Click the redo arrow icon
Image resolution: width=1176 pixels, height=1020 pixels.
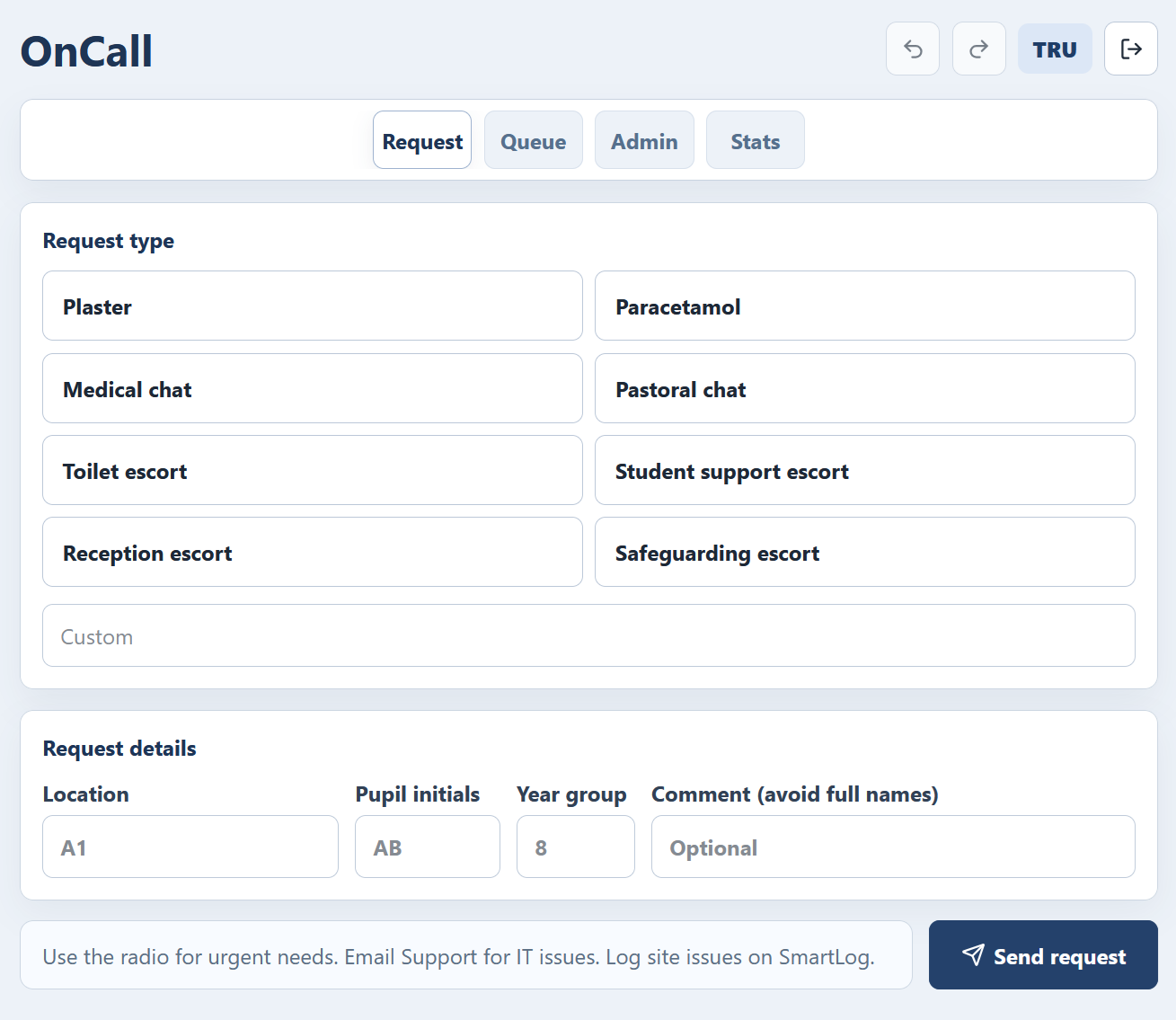tap(979, 49)
